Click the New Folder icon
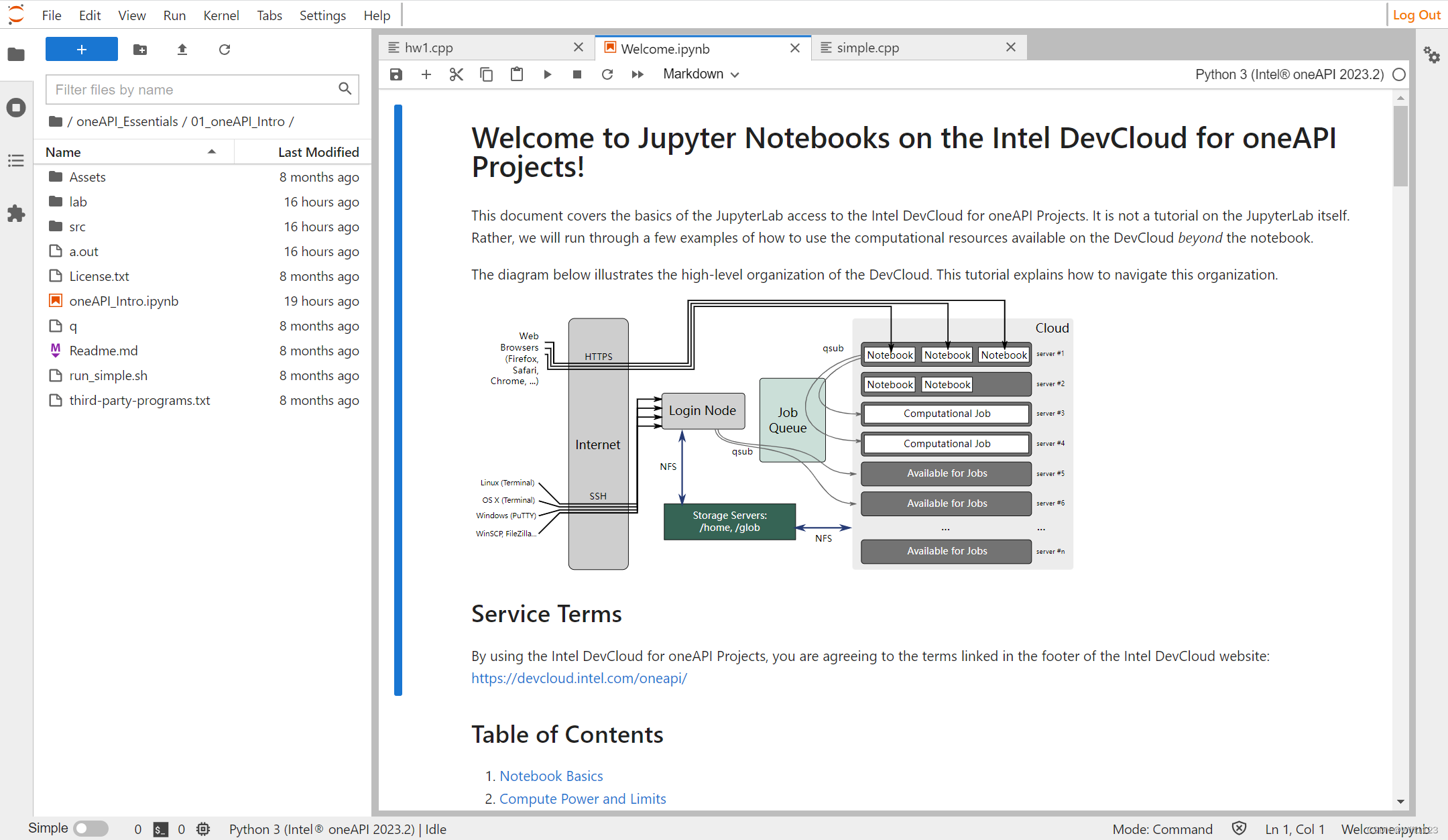The width and height of the screenshot is (1448, 840). tap(140, 50)
